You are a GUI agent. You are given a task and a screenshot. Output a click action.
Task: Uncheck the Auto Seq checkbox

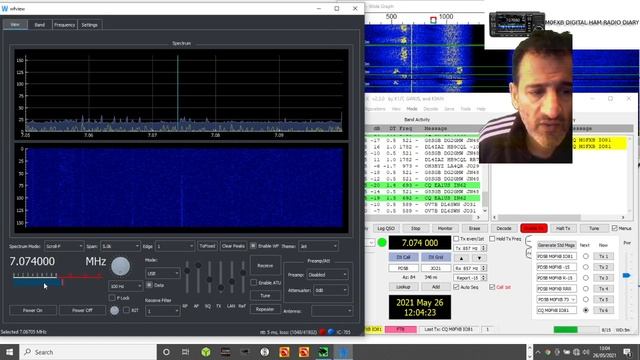pos(456,287)
